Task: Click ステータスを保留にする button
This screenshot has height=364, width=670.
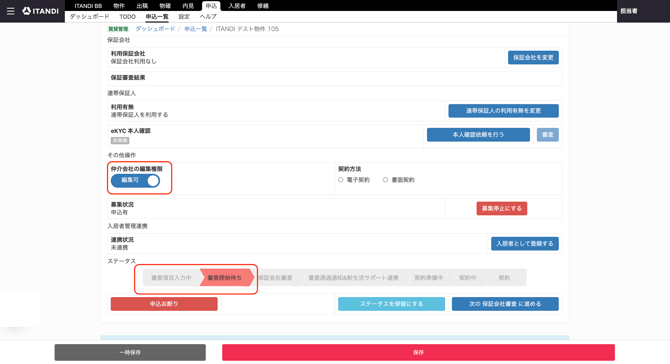Action: [391, 304]
